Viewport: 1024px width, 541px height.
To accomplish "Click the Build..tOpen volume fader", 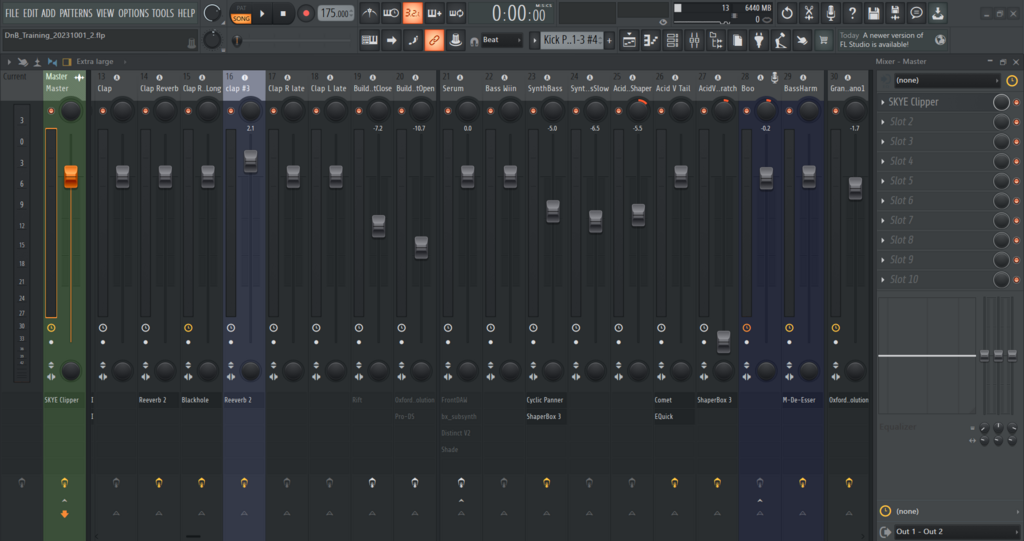I will click(421, 247).
